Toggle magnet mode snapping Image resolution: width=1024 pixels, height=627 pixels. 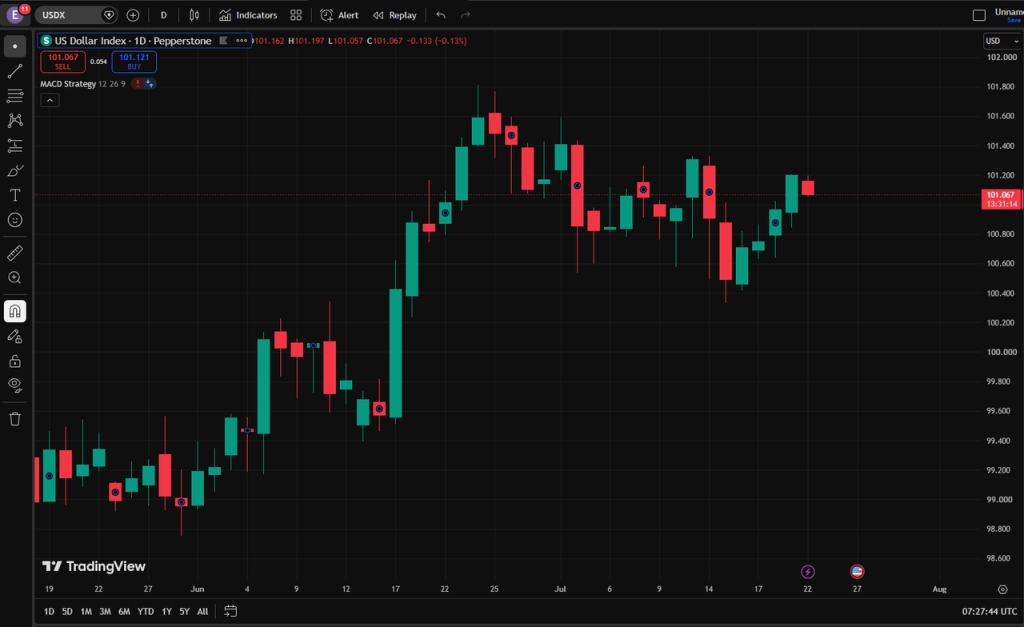pyautogui.click(x=15, y=311)
